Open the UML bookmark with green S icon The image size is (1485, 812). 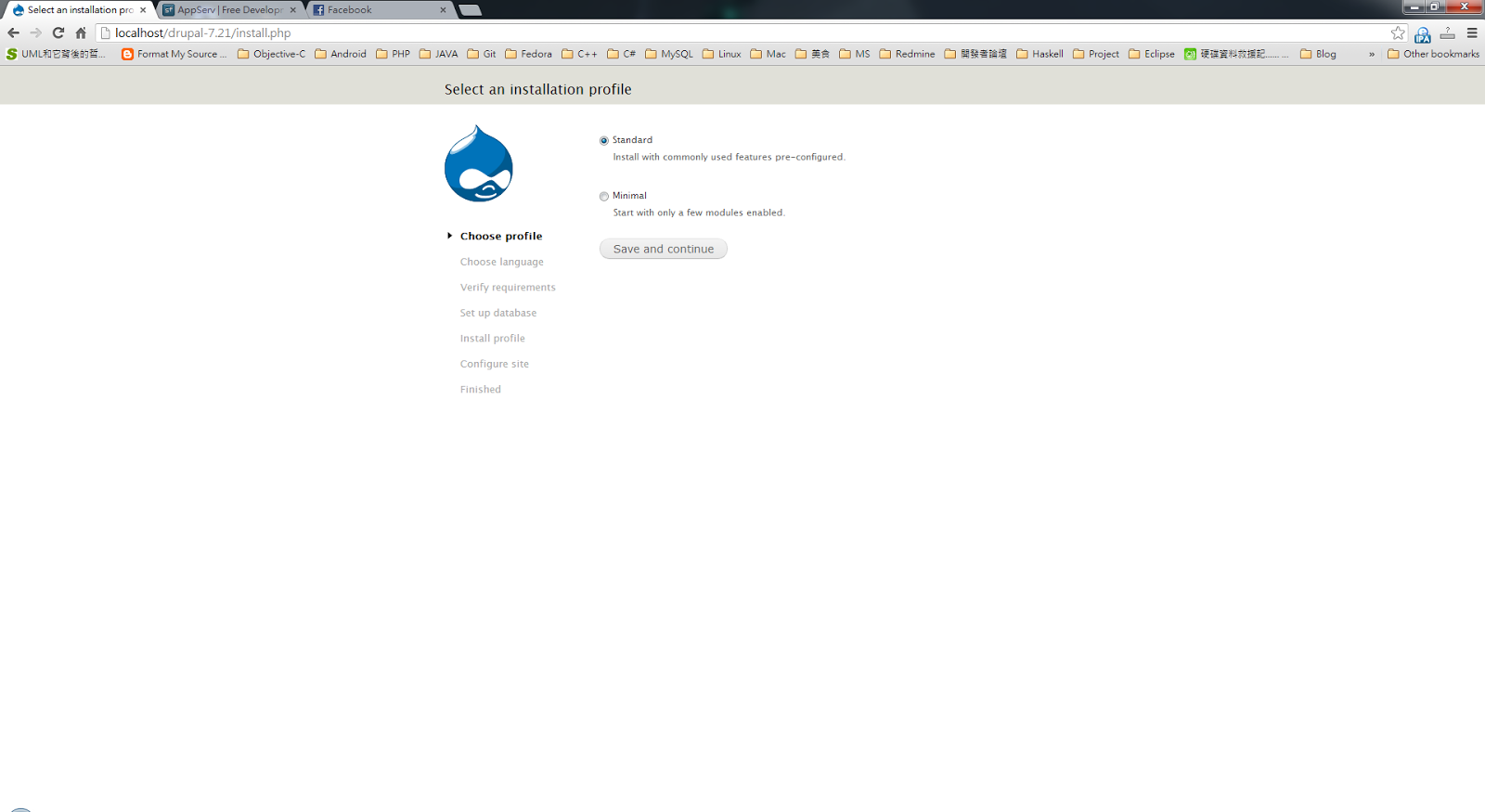(x=56, y=54)
